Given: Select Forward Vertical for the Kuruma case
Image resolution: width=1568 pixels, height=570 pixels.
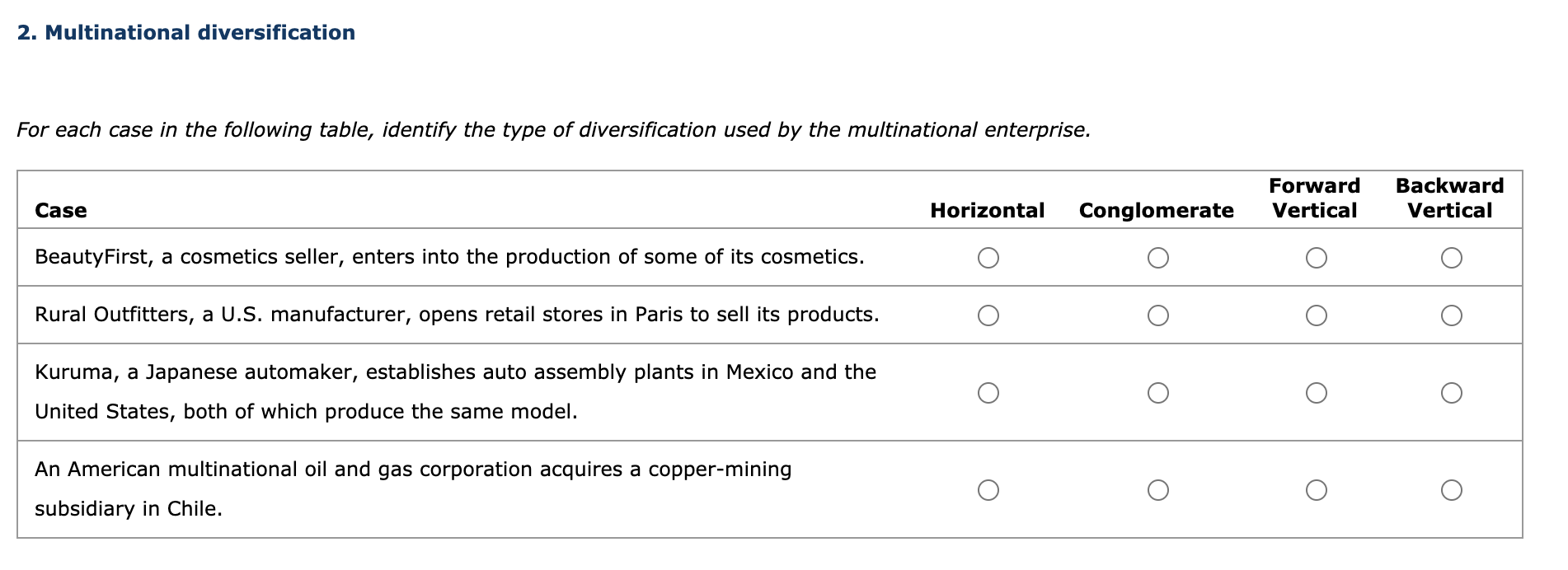Looking at the screenshot, I should [x=1317, y=393].
